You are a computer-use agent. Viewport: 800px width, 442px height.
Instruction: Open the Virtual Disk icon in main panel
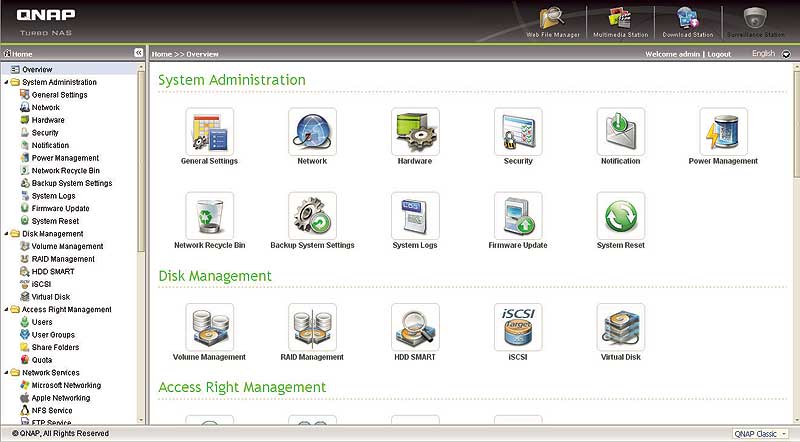tap(621, 327)
